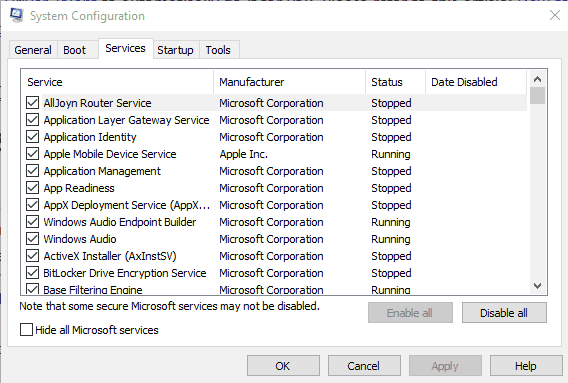The image size is (568, 383).
Task: Click the services list scrollbar thumb
Action: pos(538,95)
